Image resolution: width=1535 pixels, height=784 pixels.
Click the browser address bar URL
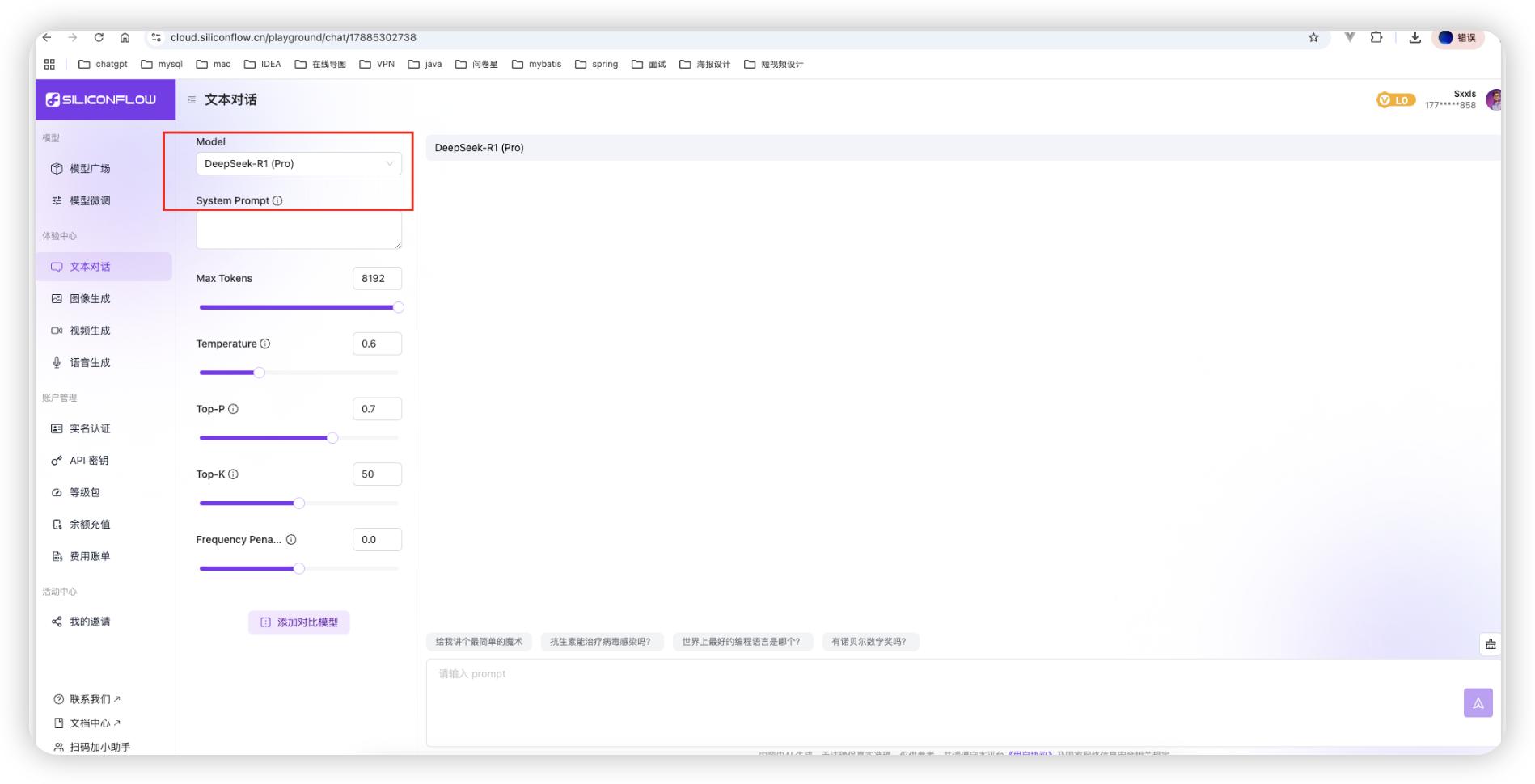click(294, 37)
